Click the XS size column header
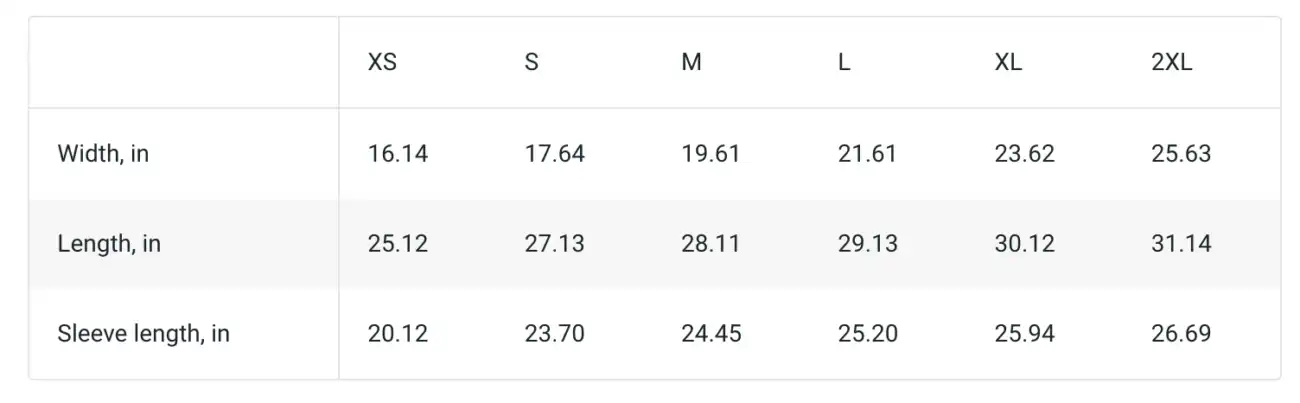 [x=382, y=62]
